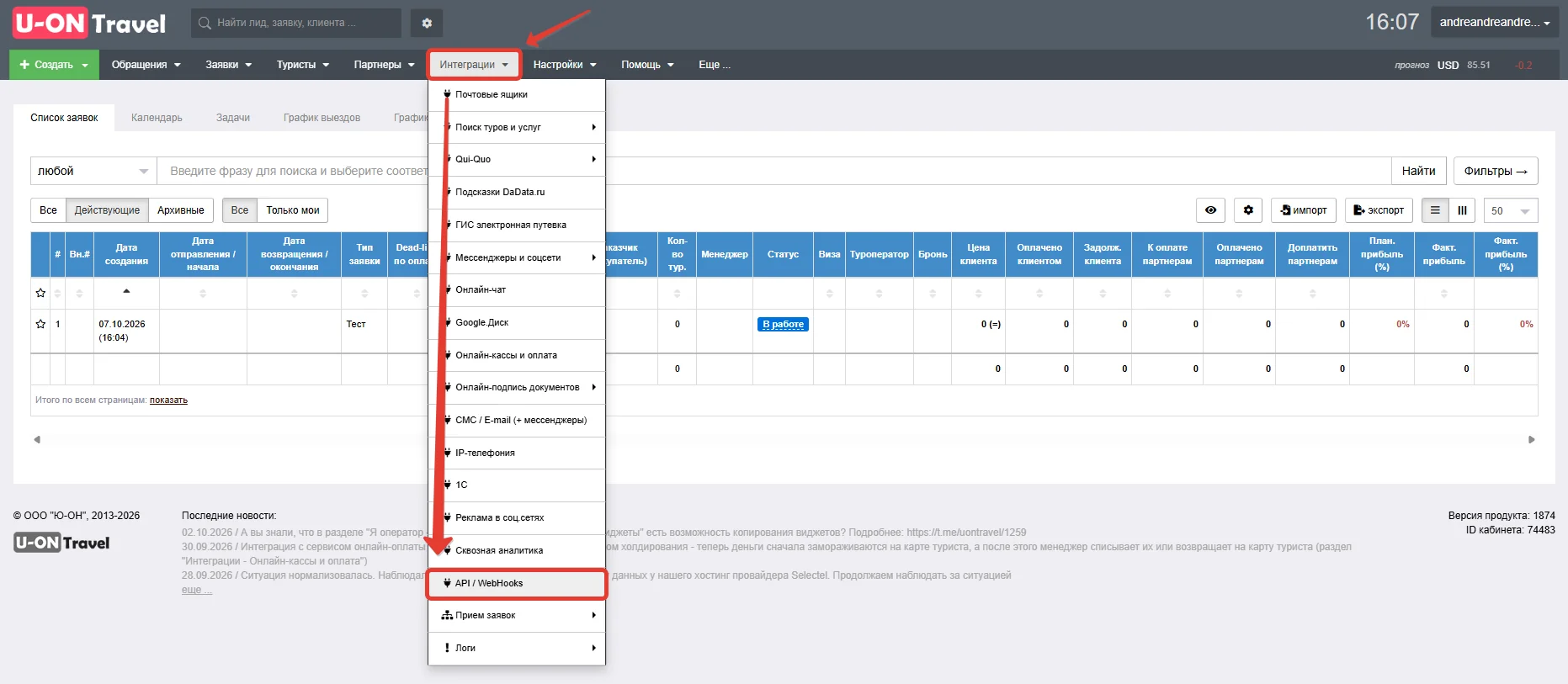Switch to column view layout icon
1568x684 pixels.
pyautogui.click(x=1463, y=210)
